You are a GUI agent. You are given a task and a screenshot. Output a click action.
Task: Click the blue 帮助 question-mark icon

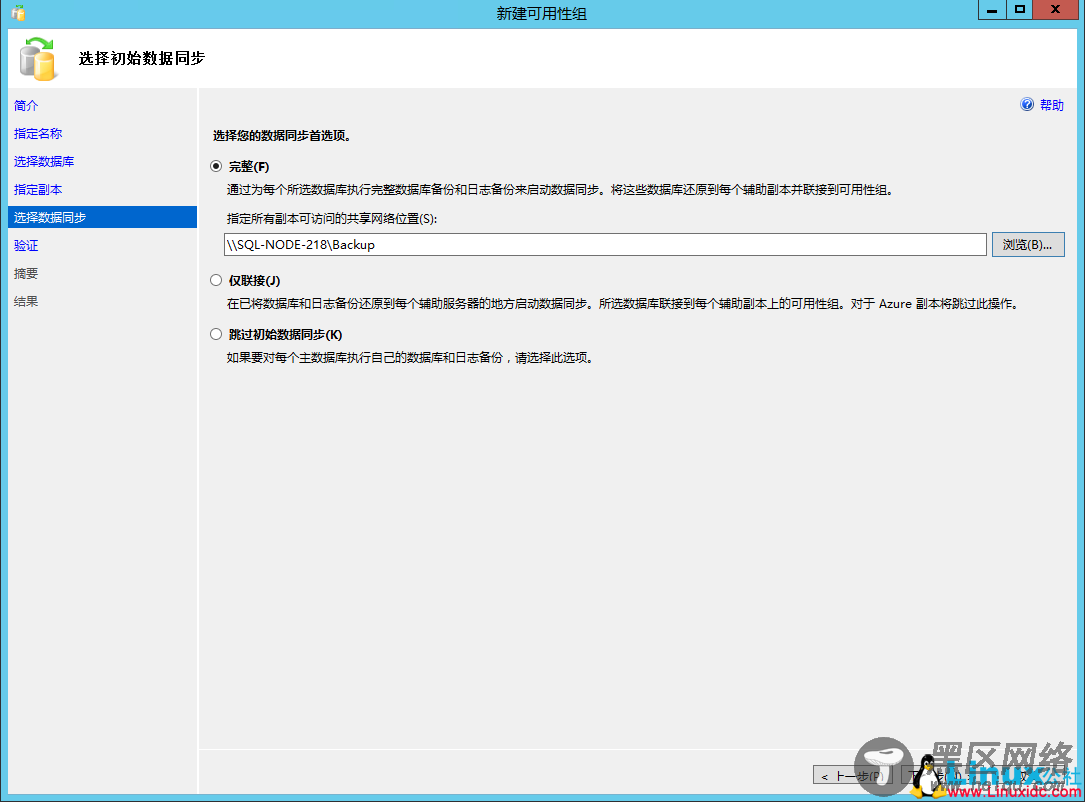coord(1026,105)
